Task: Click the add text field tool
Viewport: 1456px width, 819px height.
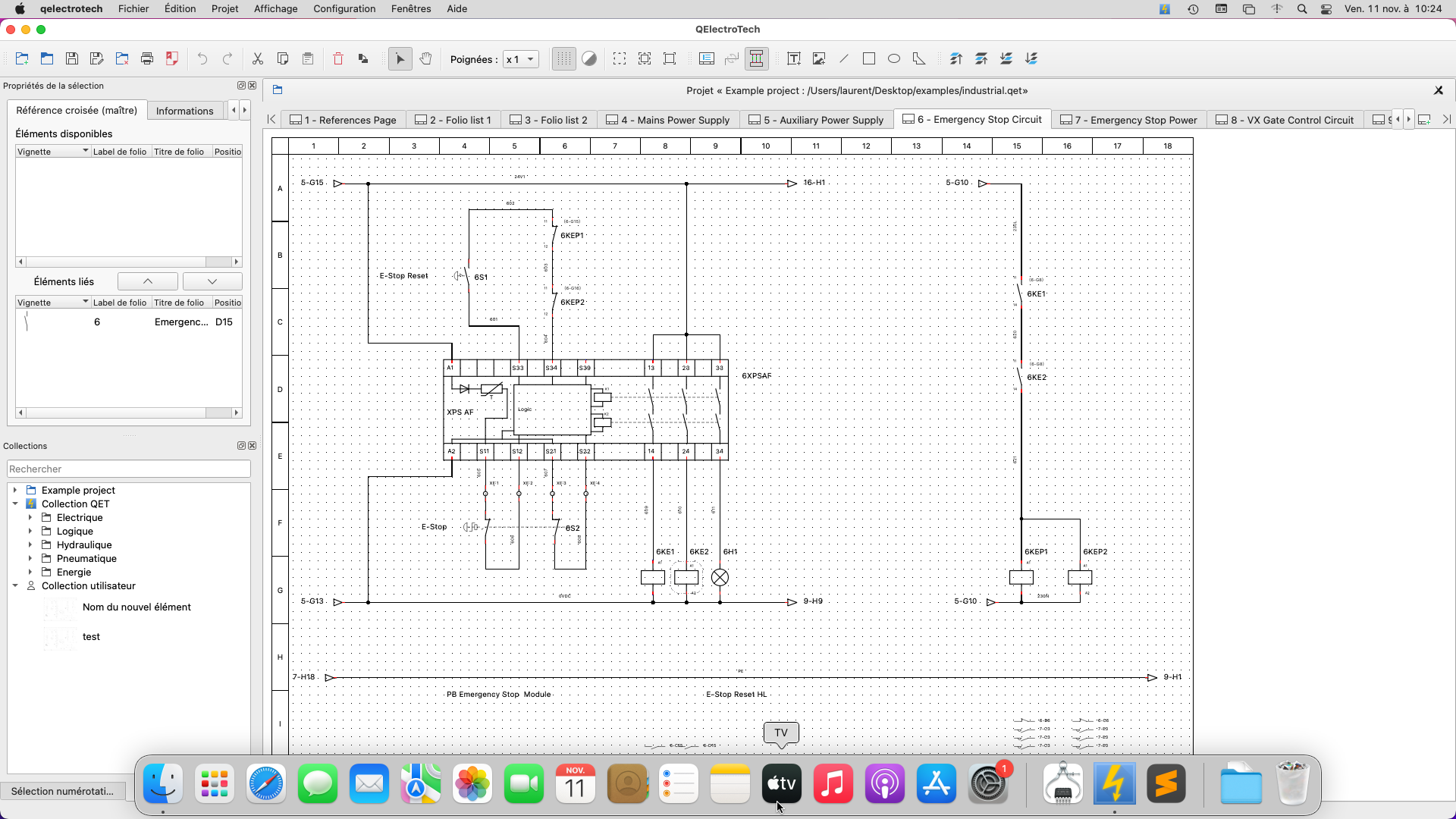Action: [794, 58]
